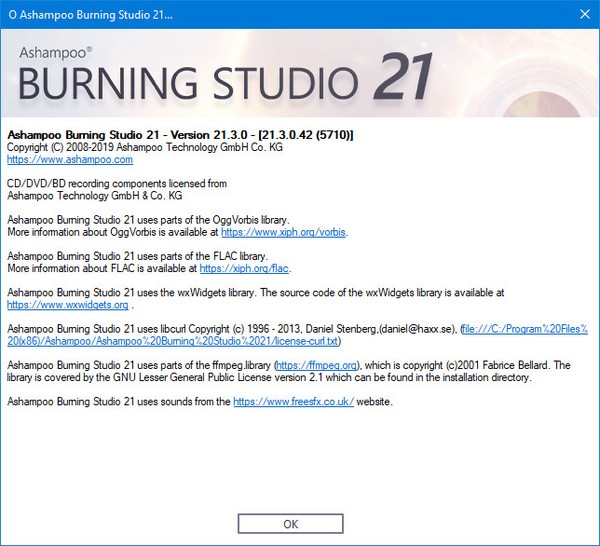Click the large '21' in the banner

(403, 77)
